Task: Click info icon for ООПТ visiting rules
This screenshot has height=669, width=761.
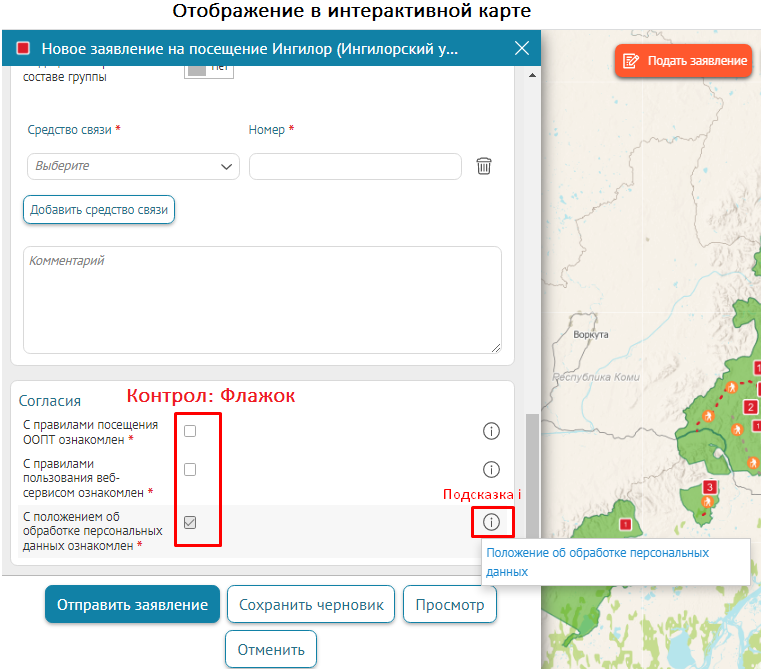Action: (491, 431)
